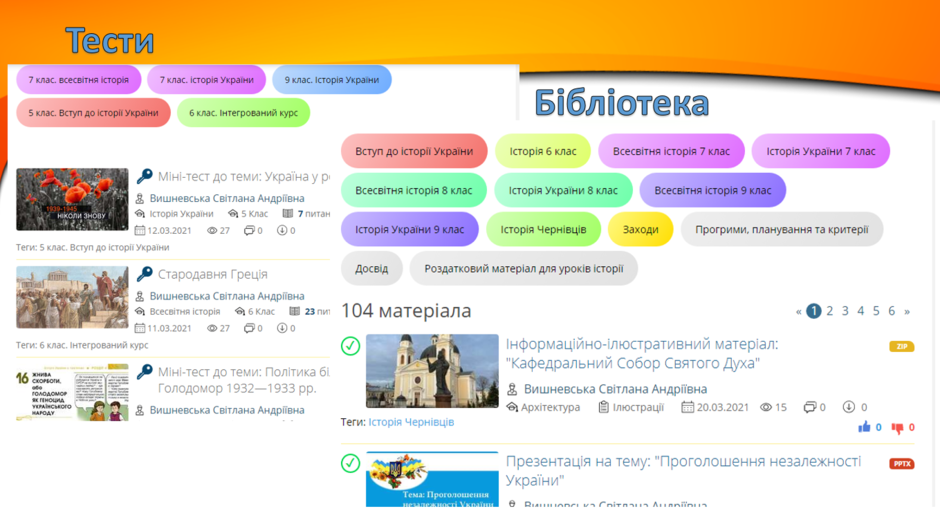The height and width of the screenshot is (511, 940).
Task: Open 'Роздатковий матеріал для уроків історії'
Action: pyautogui.click(x=523, y=269)
